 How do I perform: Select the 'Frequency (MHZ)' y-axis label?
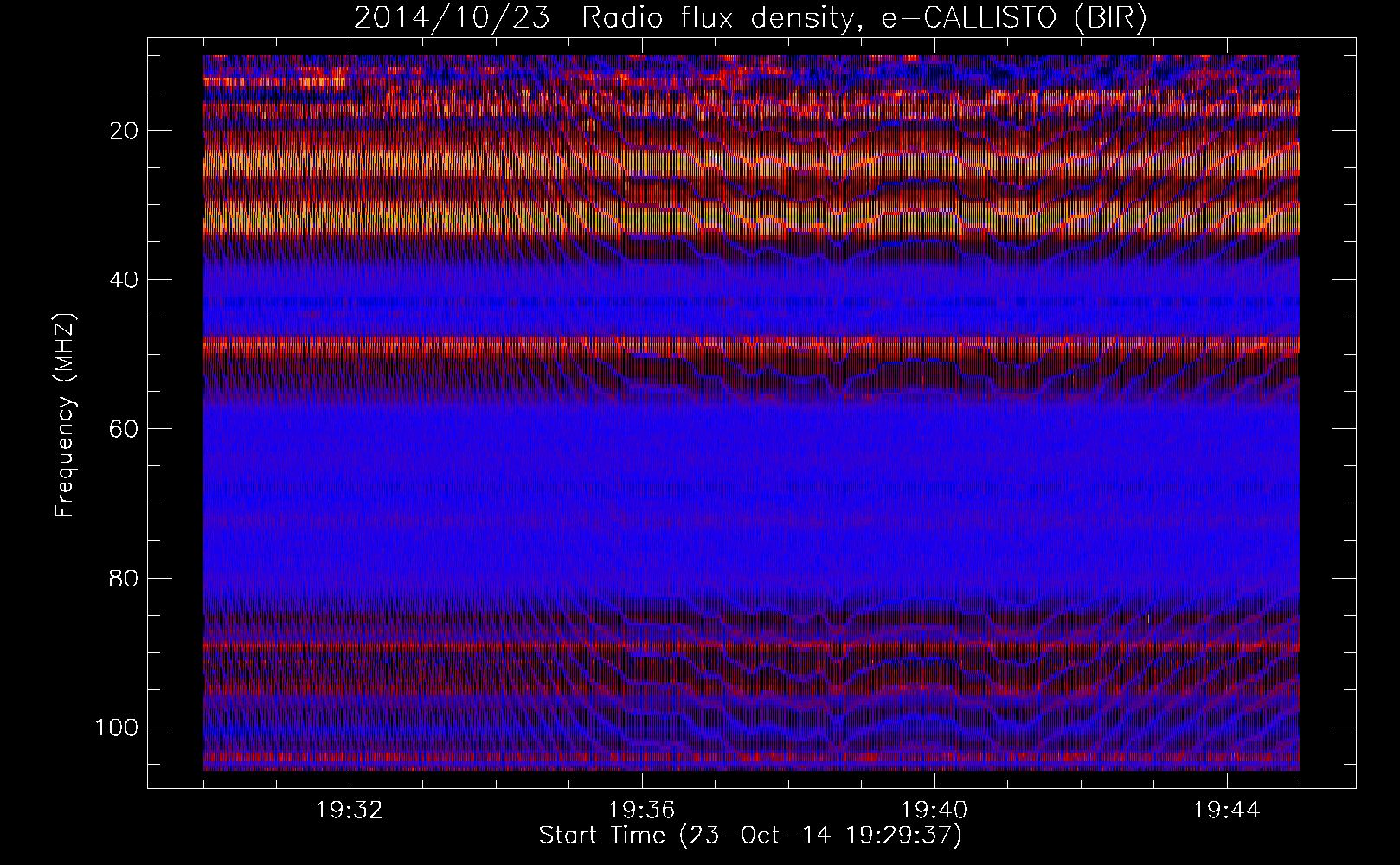pyautogui.click(x=66, y=415)
